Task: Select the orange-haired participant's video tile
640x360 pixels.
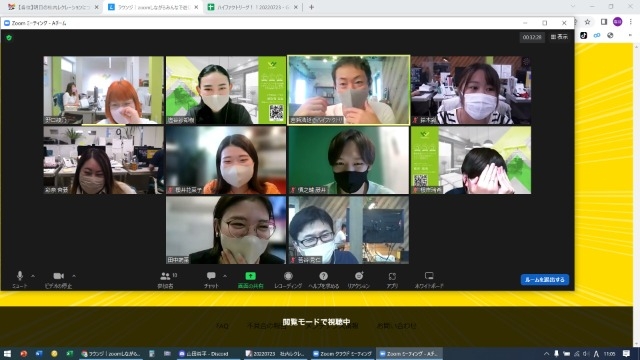Action: 104,90
